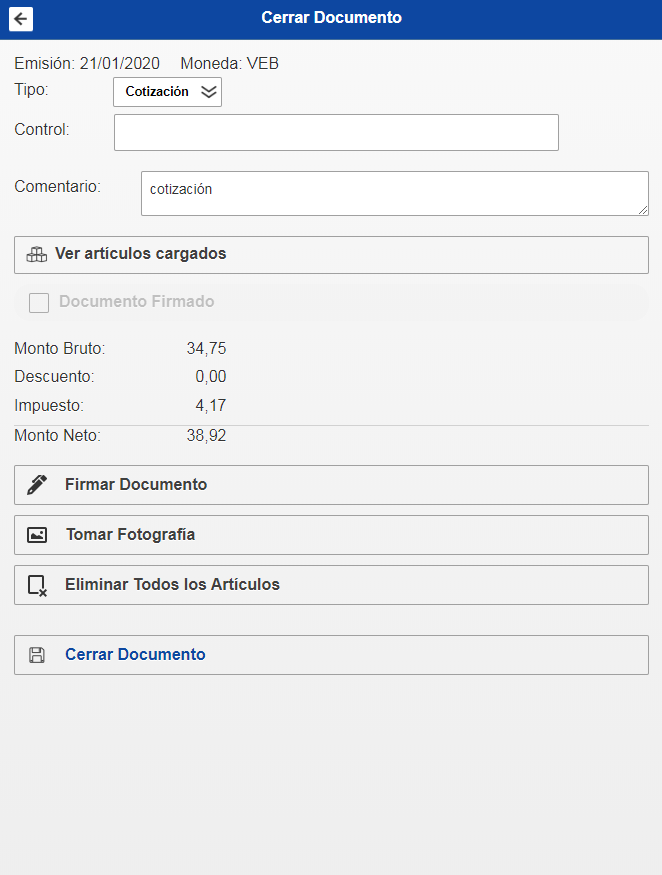Click the floppy disk save icon

37,655
